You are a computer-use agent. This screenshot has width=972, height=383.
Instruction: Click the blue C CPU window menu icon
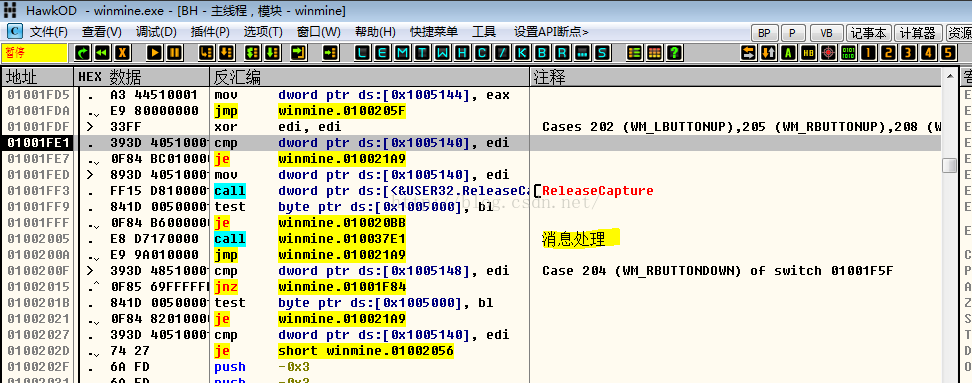(14, 32)
